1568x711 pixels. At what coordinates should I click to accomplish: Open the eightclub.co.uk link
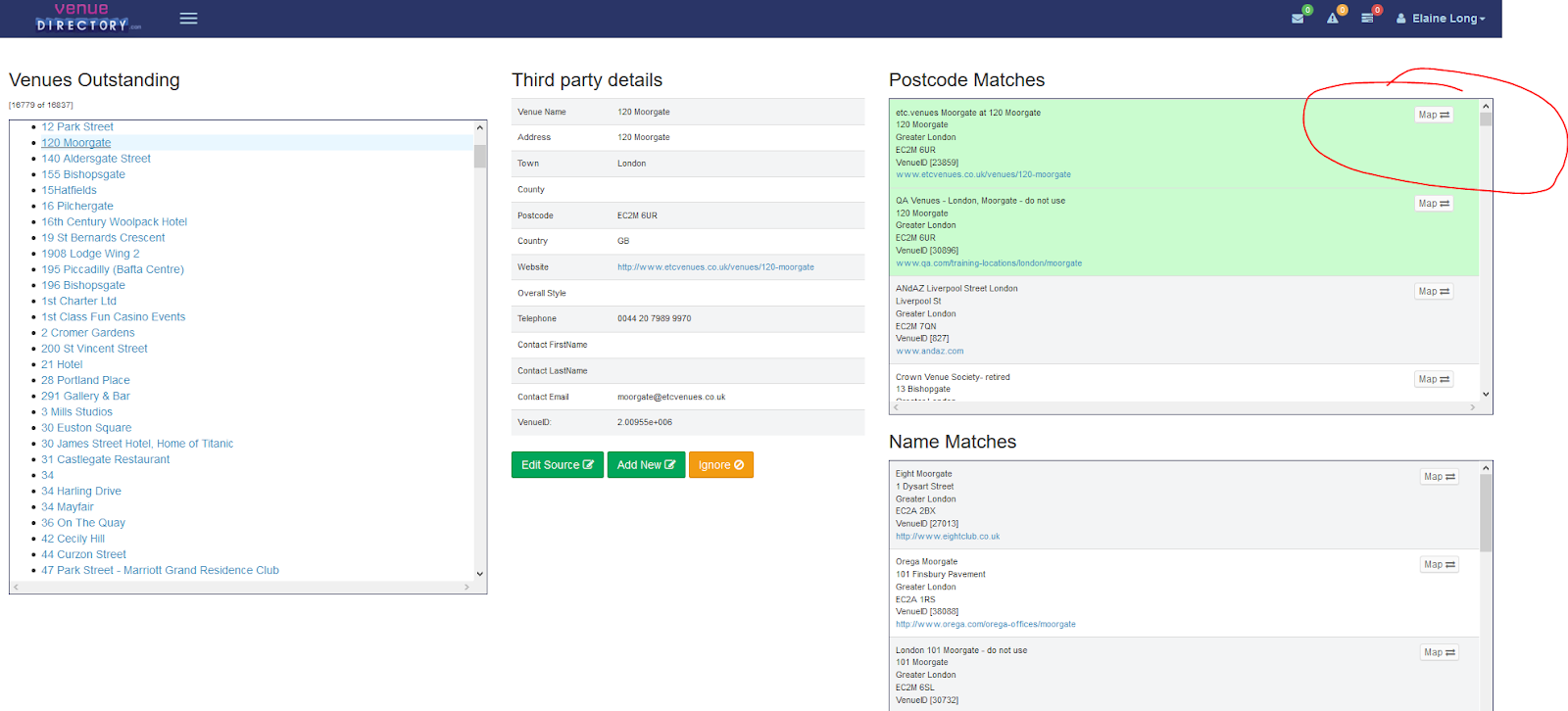click(x=948, y=537)
